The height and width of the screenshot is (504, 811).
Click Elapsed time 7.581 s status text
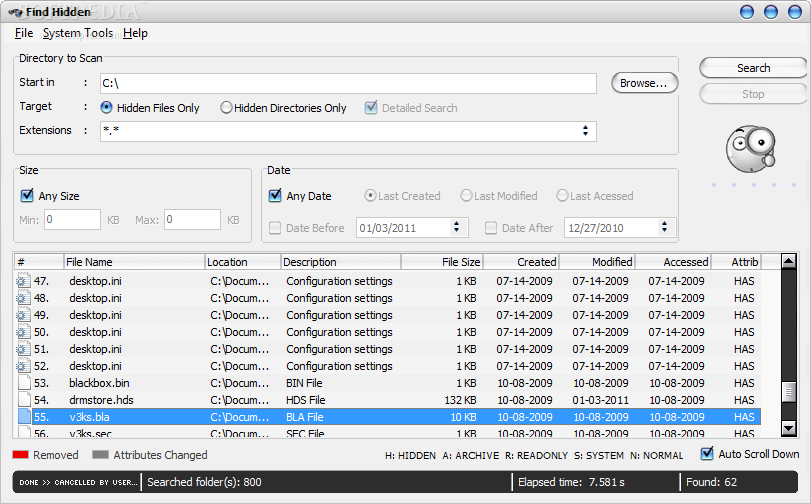tap(571, 482)
